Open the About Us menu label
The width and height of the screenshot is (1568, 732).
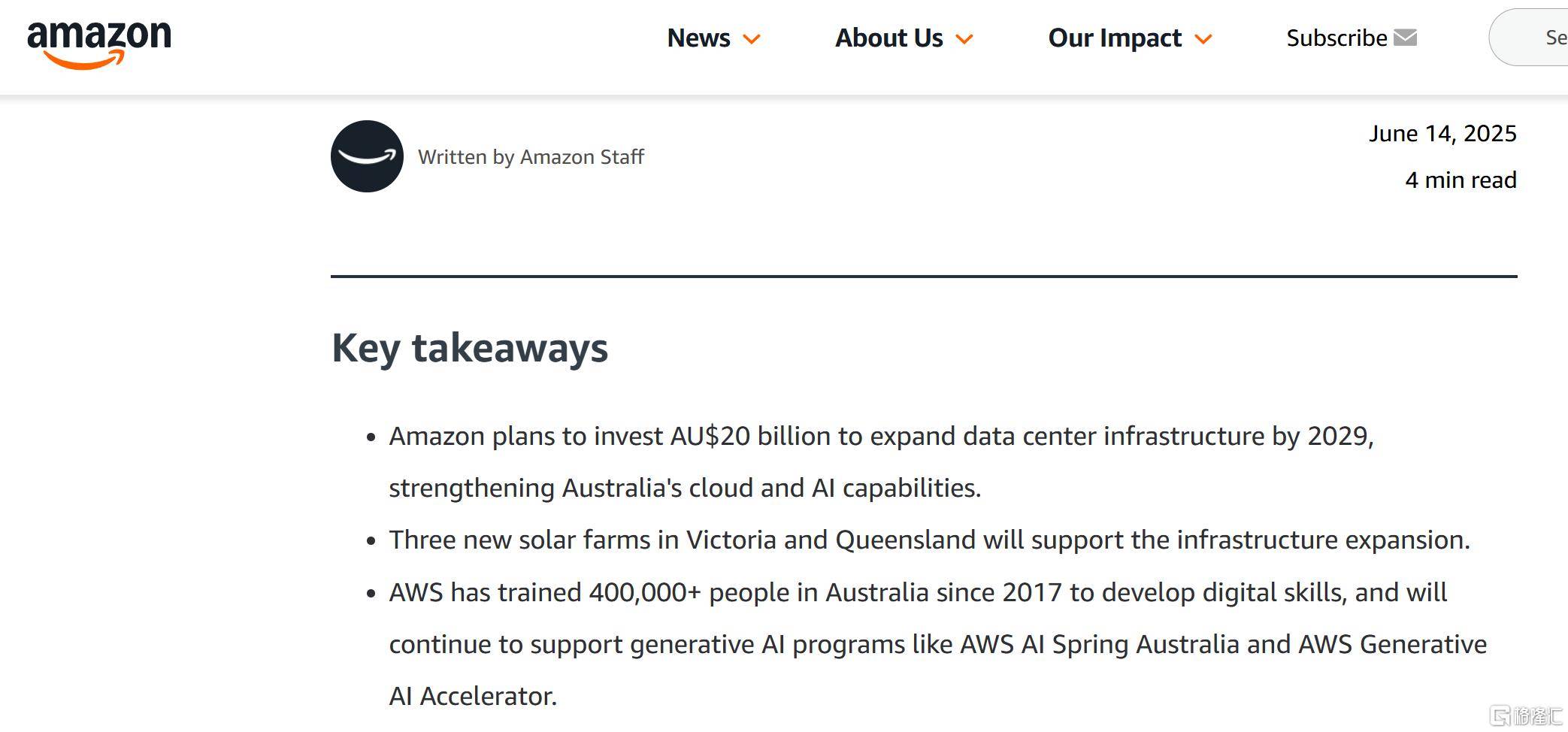click(889, 38)
